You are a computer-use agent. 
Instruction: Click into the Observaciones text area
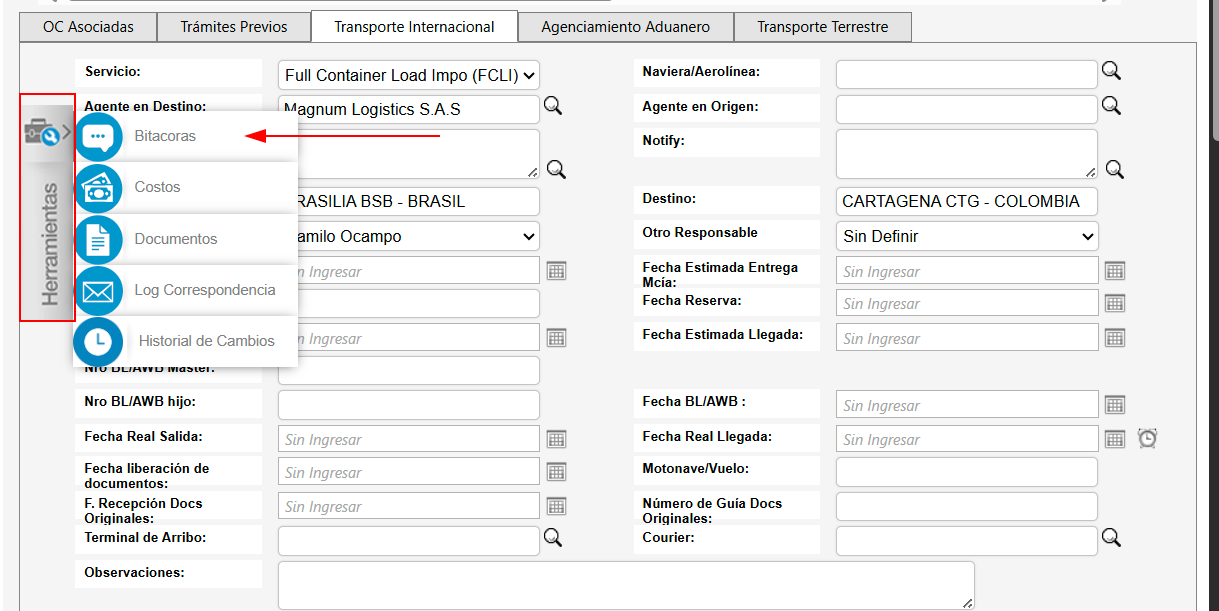pyautogui.click(x=625, y=585)
